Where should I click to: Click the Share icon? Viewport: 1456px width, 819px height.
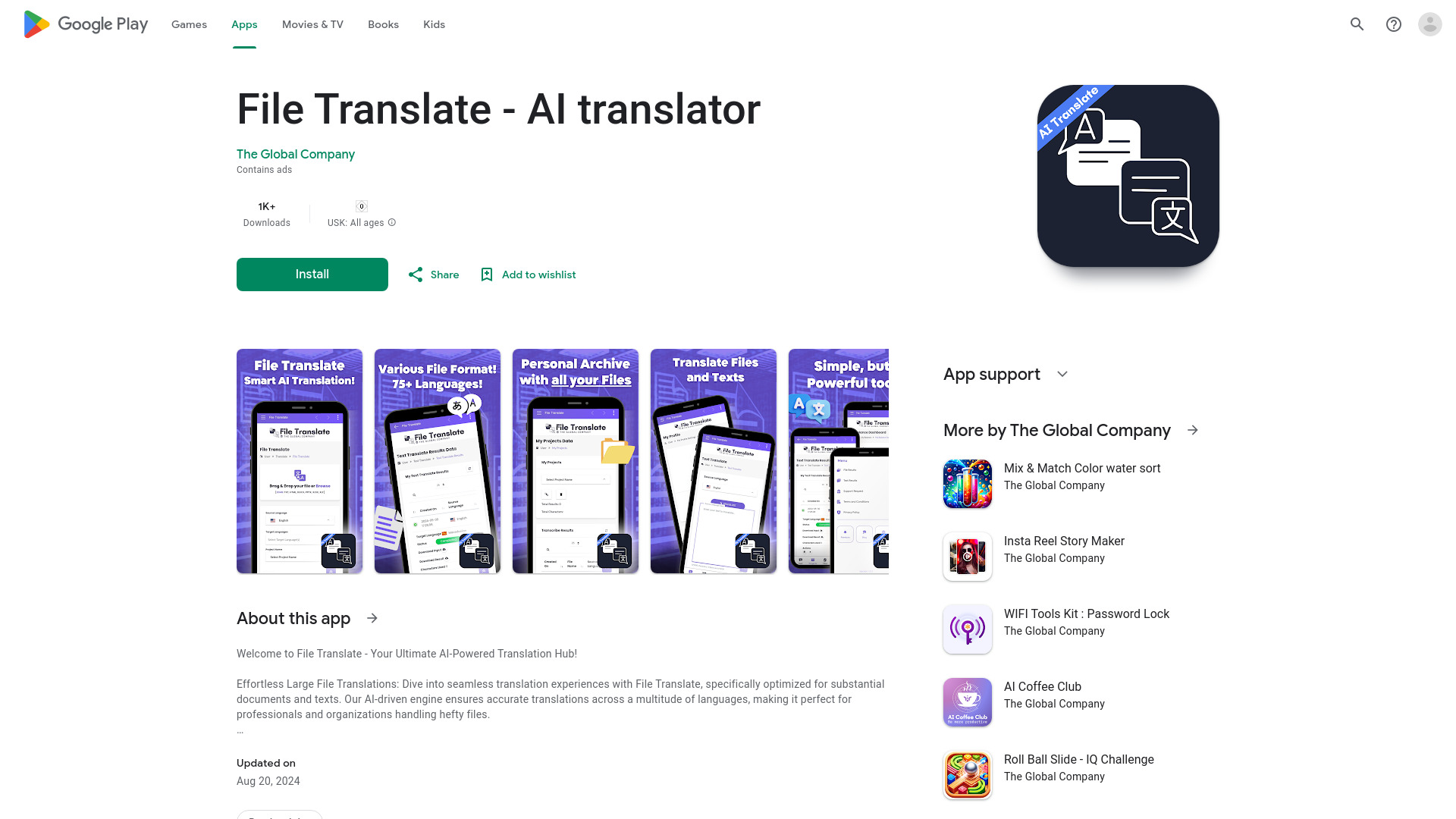(x=415, y=274)
